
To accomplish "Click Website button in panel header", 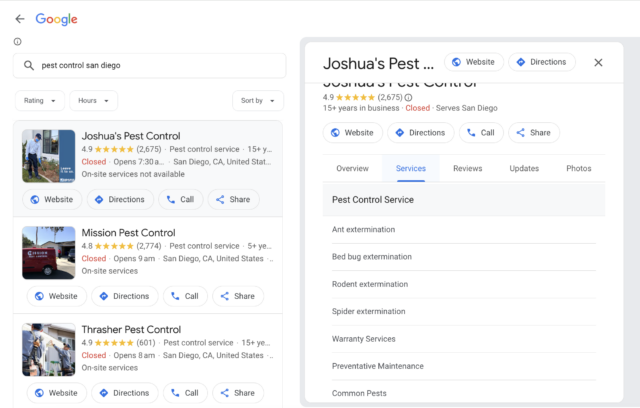I will (x=472, y=62).
